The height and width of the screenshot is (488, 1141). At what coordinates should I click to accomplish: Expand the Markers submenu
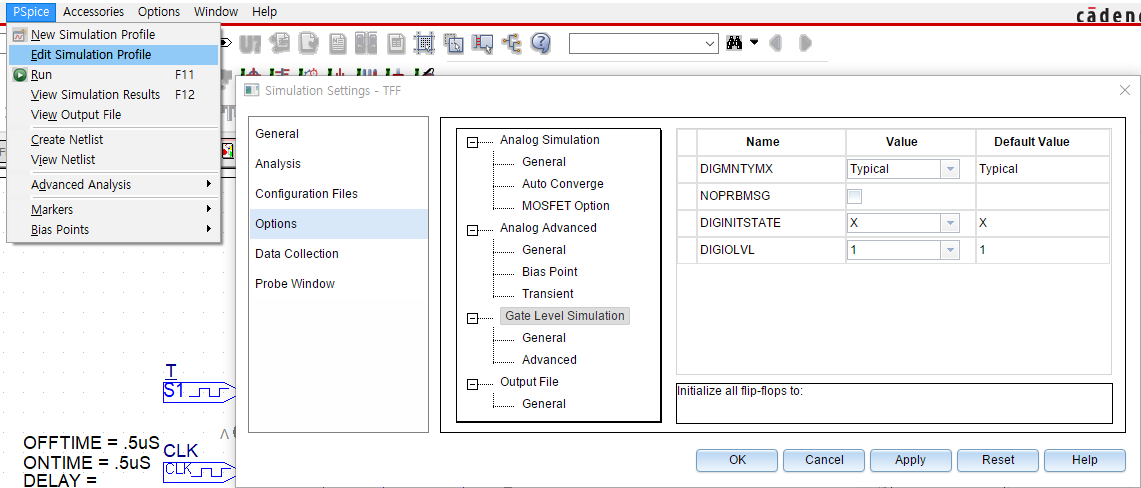click(113, 209)
